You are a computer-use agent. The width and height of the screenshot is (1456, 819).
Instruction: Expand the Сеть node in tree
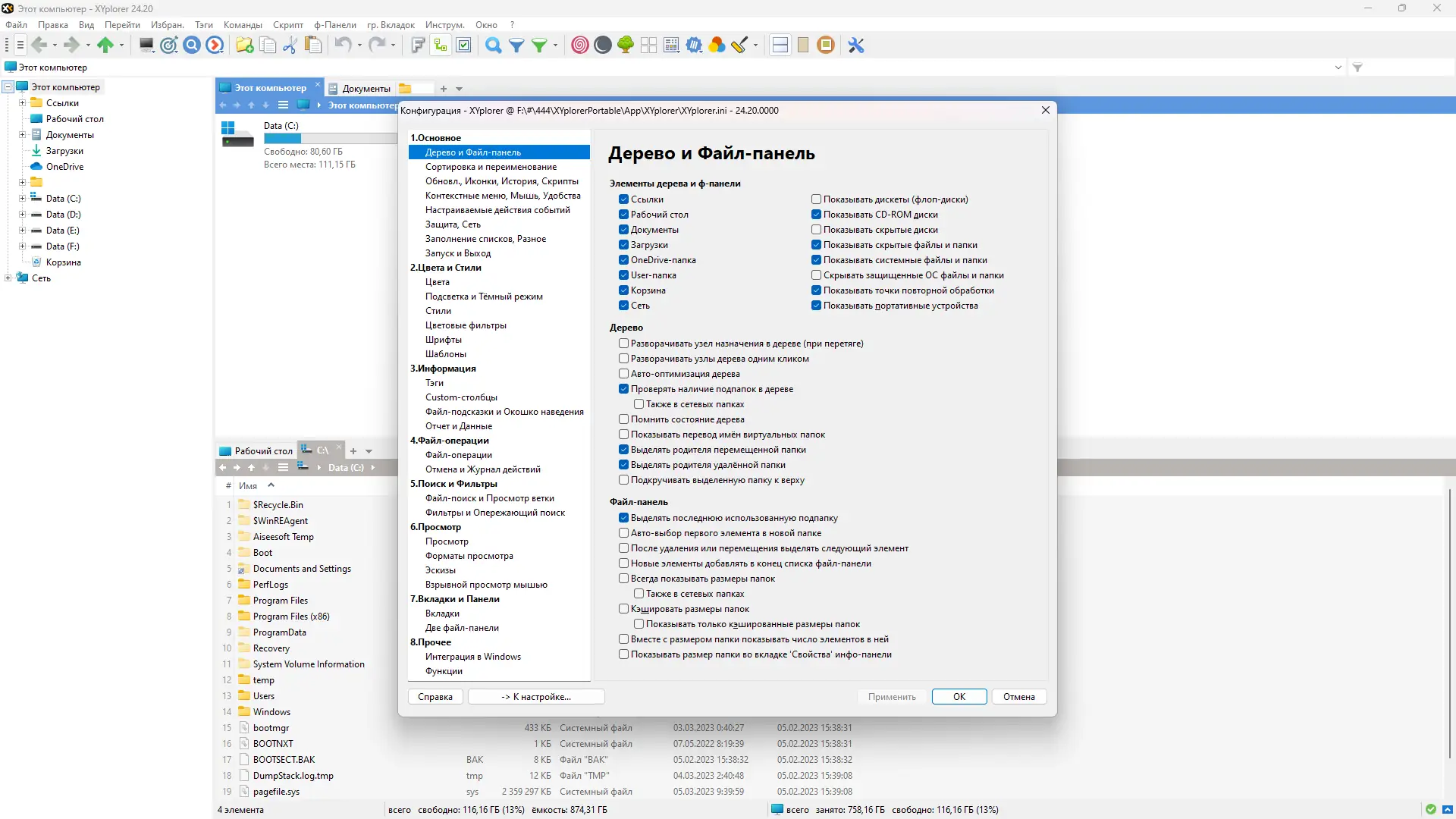click(8, 278)
